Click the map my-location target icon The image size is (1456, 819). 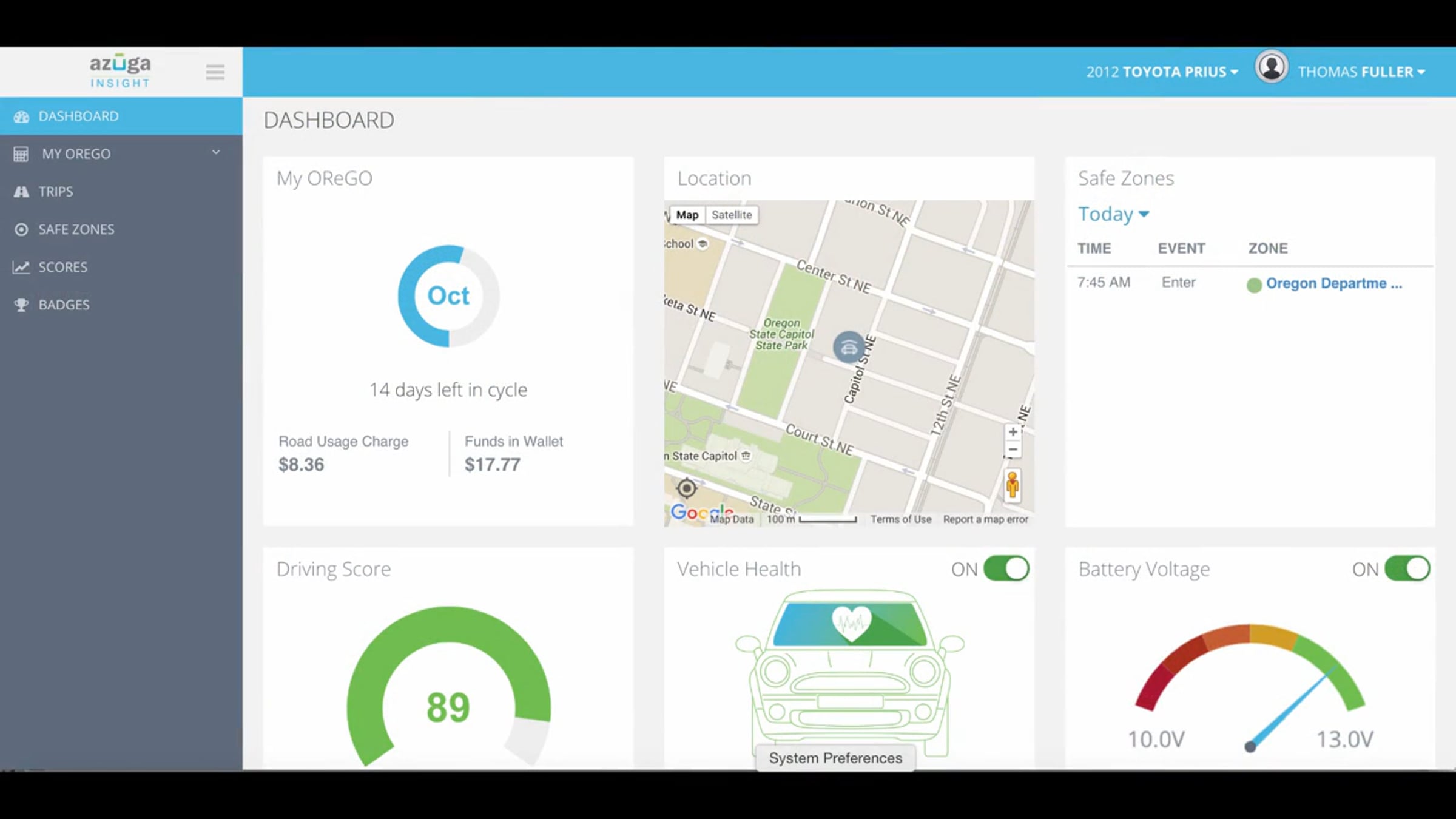click(x=687, y=488)
